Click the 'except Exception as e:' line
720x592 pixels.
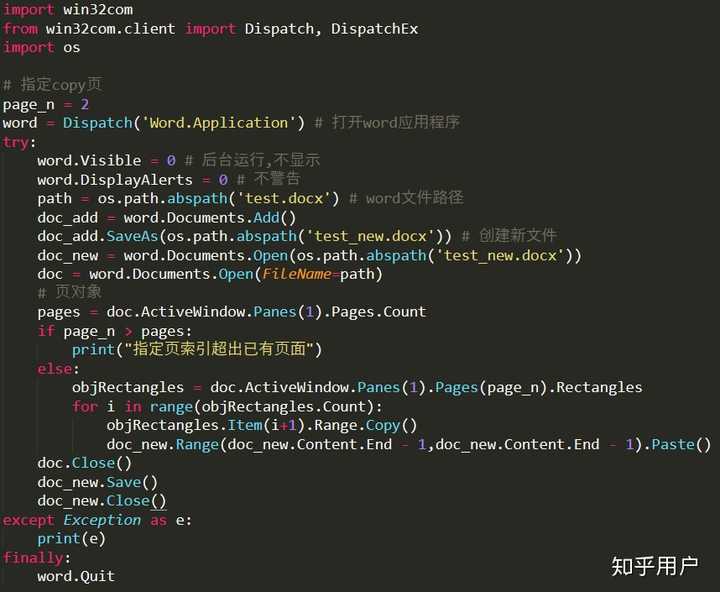(x=97, y=520)
